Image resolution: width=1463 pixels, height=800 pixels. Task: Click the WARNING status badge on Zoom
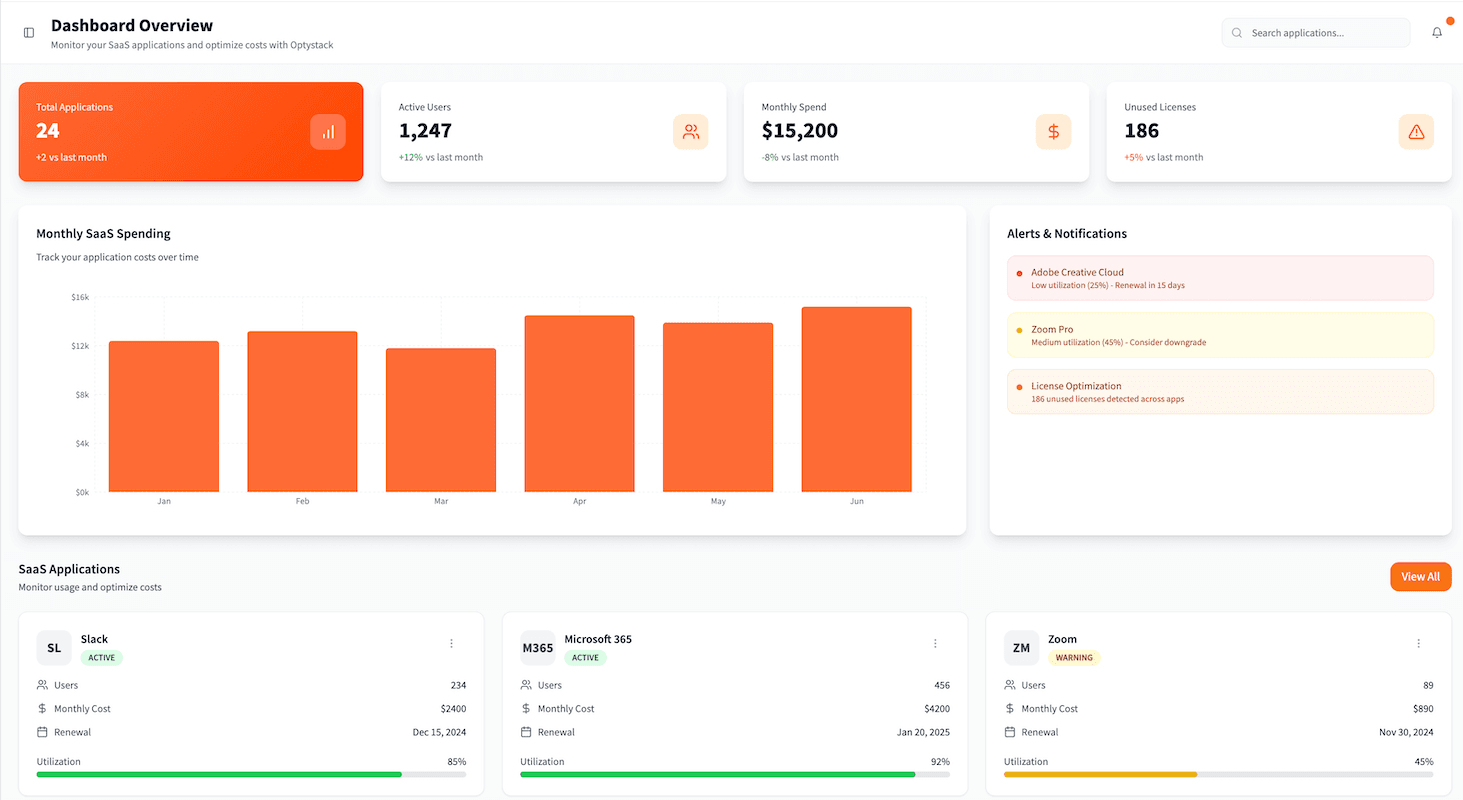pos(1074,657)
